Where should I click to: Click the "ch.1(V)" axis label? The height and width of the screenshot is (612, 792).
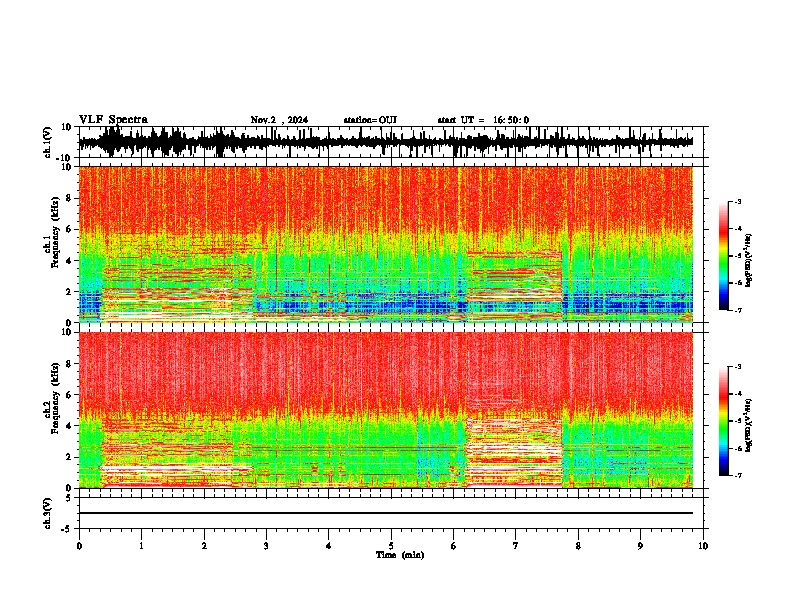[48, 142]
